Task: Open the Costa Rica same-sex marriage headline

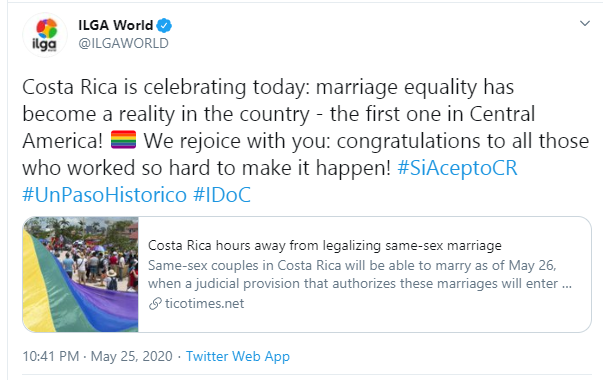Action: (x=325, y=245)
